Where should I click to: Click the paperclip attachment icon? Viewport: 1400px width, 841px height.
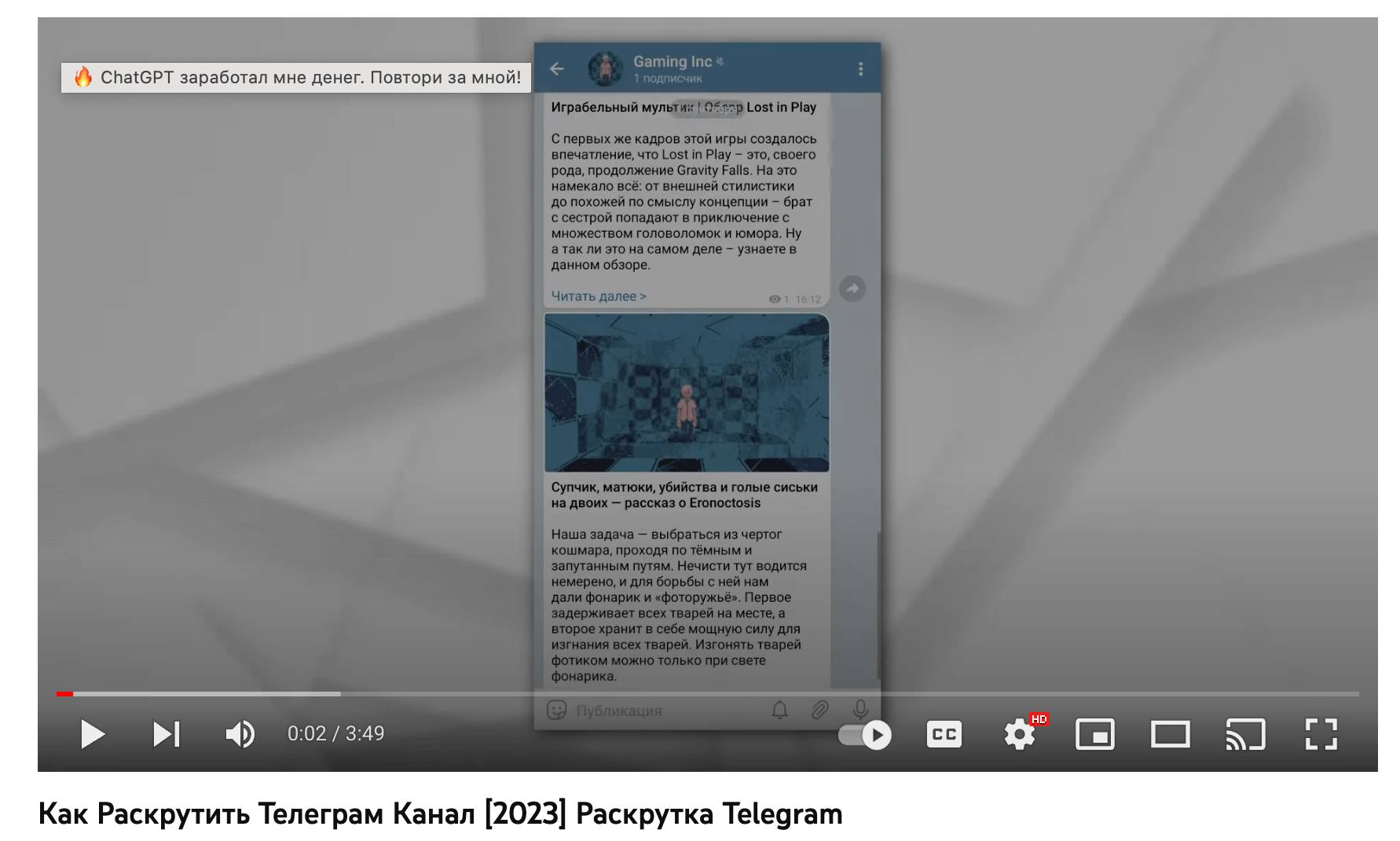820,711
